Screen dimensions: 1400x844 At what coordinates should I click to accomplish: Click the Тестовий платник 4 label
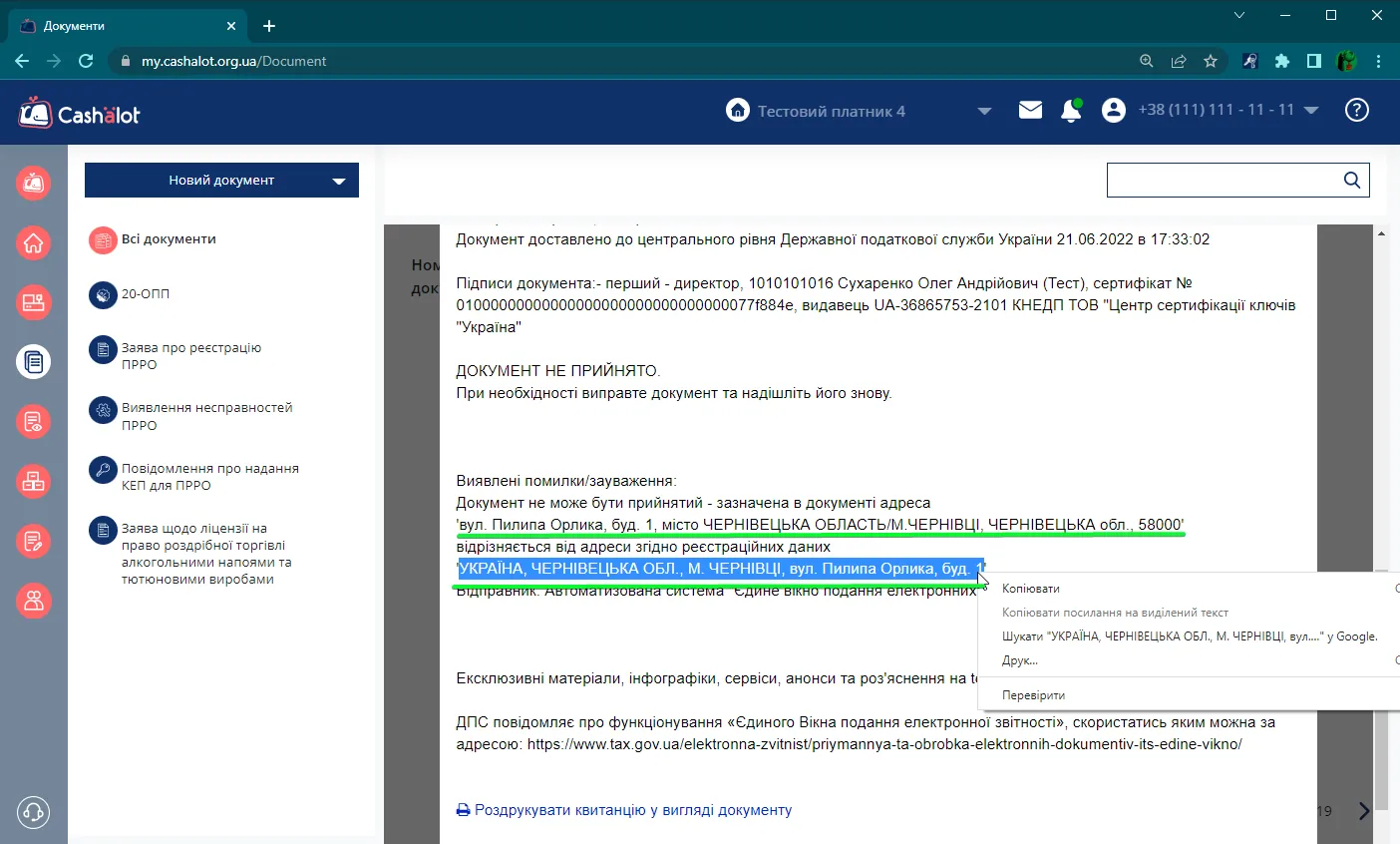click(832, 111)
